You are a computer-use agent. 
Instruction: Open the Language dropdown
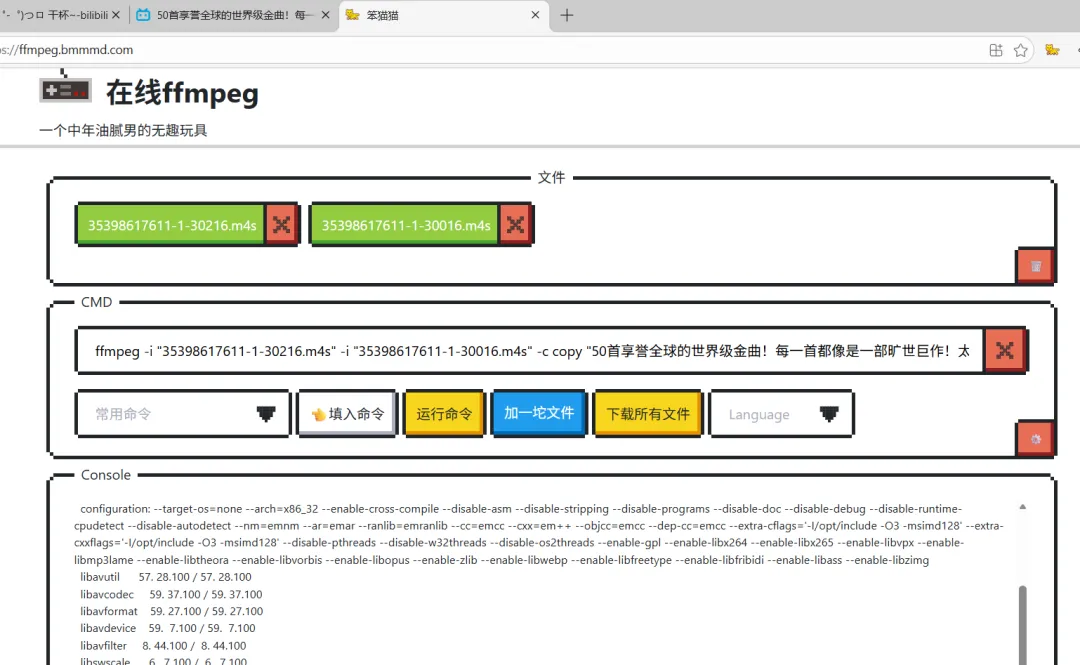781,414
